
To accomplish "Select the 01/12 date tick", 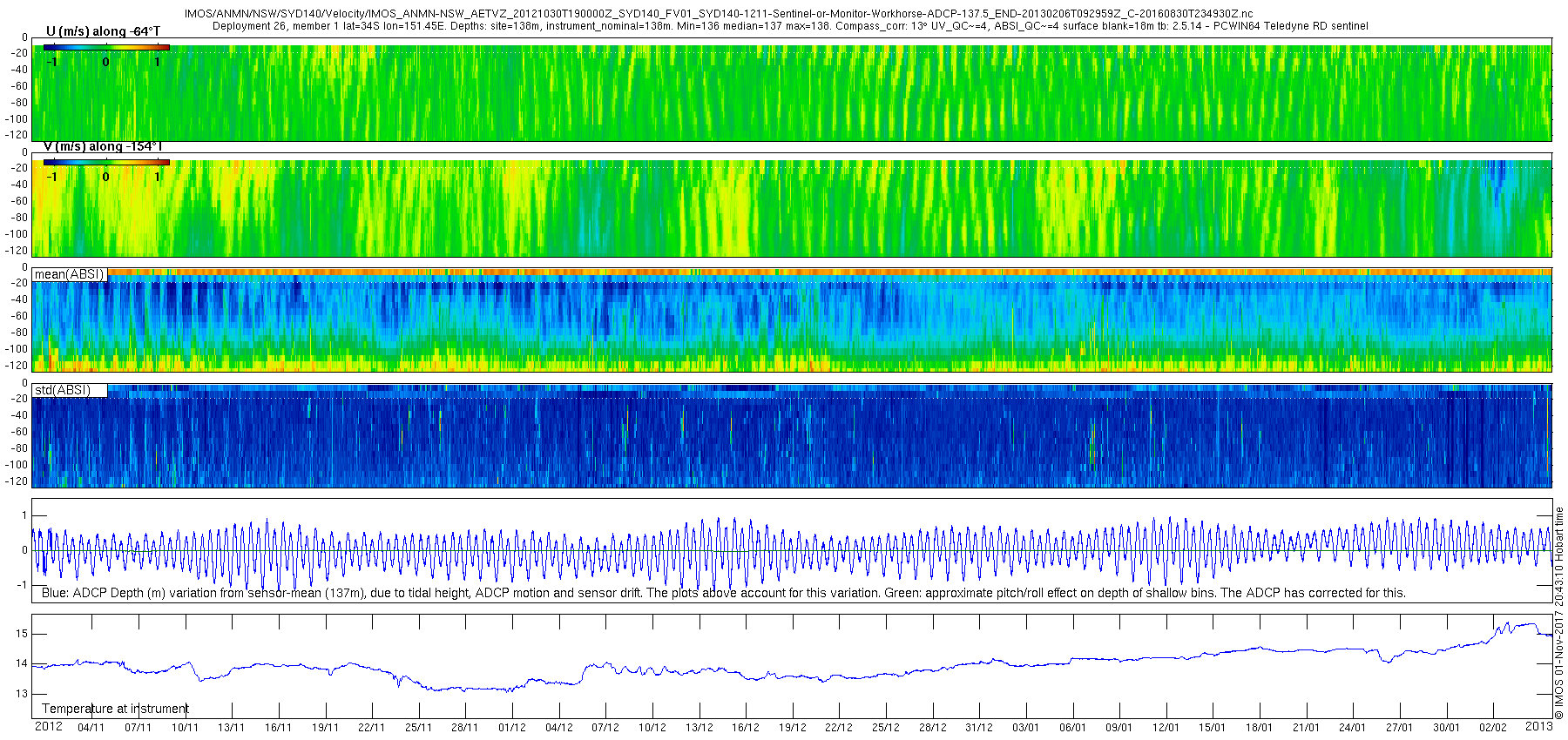I will pyautogui.click(x=512, y=728).
